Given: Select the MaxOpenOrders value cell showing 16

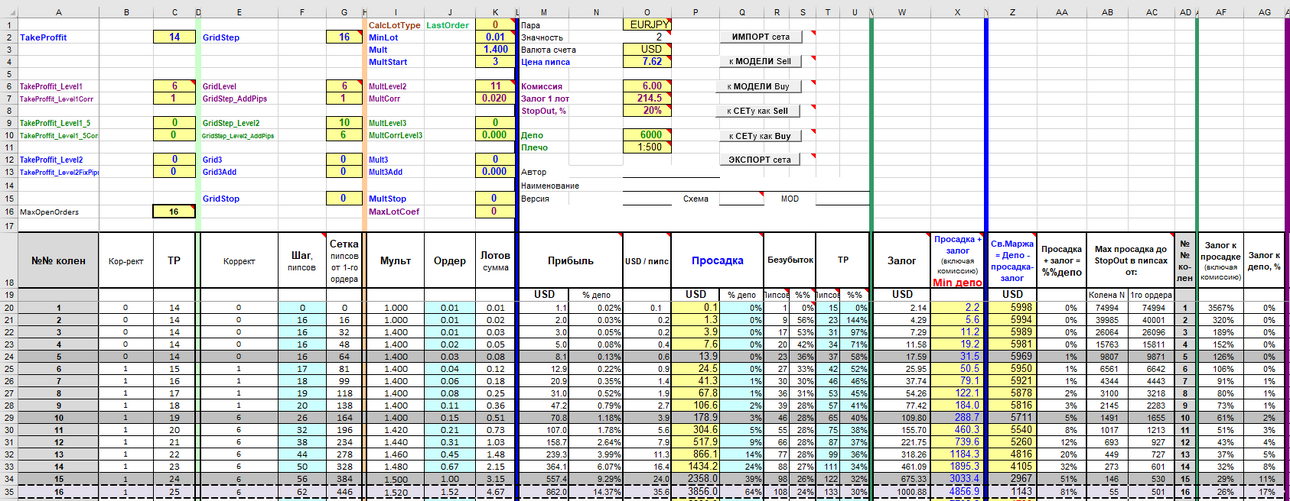Looking at the screenshot, I should [175, 212].
